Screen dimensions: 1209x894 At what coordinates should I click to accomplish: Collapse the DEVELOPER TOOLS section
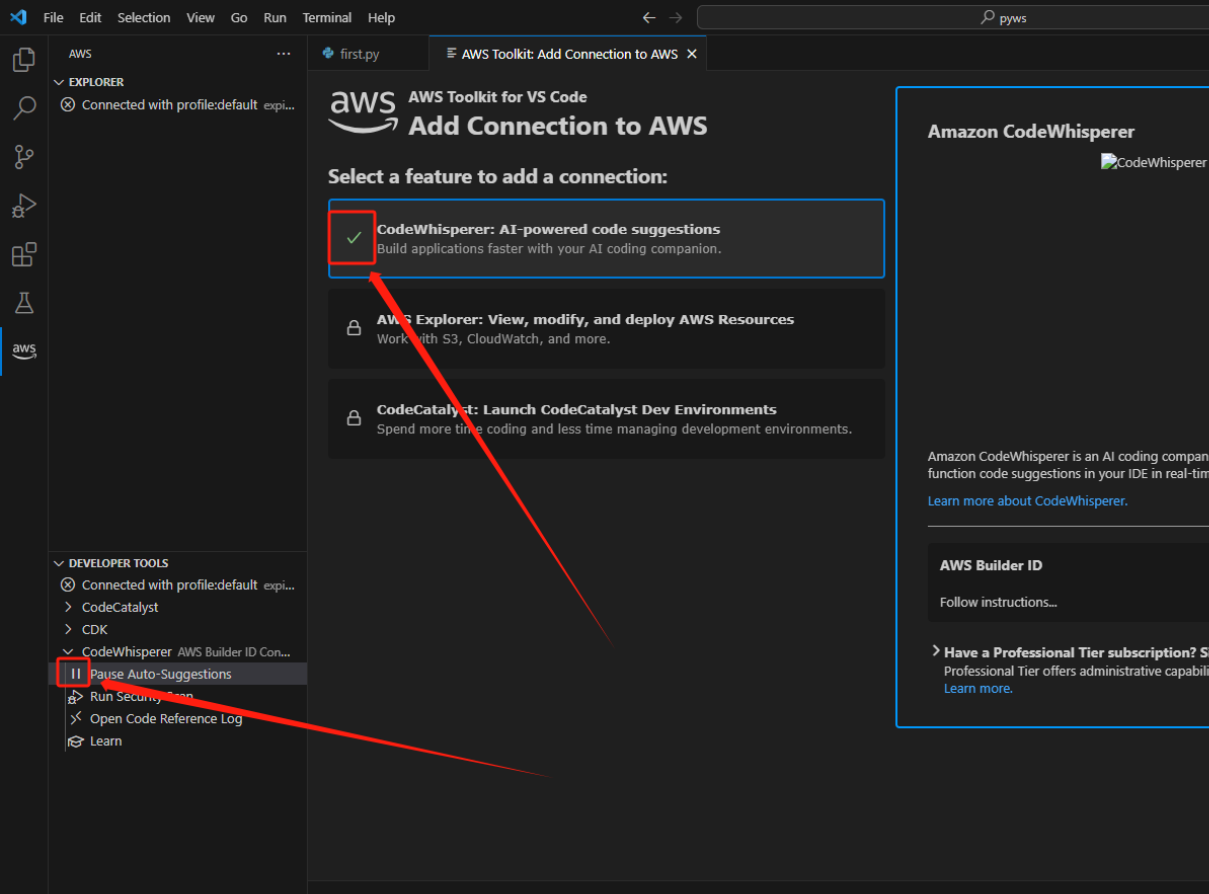pyautogui.click(x=59, y=563)
